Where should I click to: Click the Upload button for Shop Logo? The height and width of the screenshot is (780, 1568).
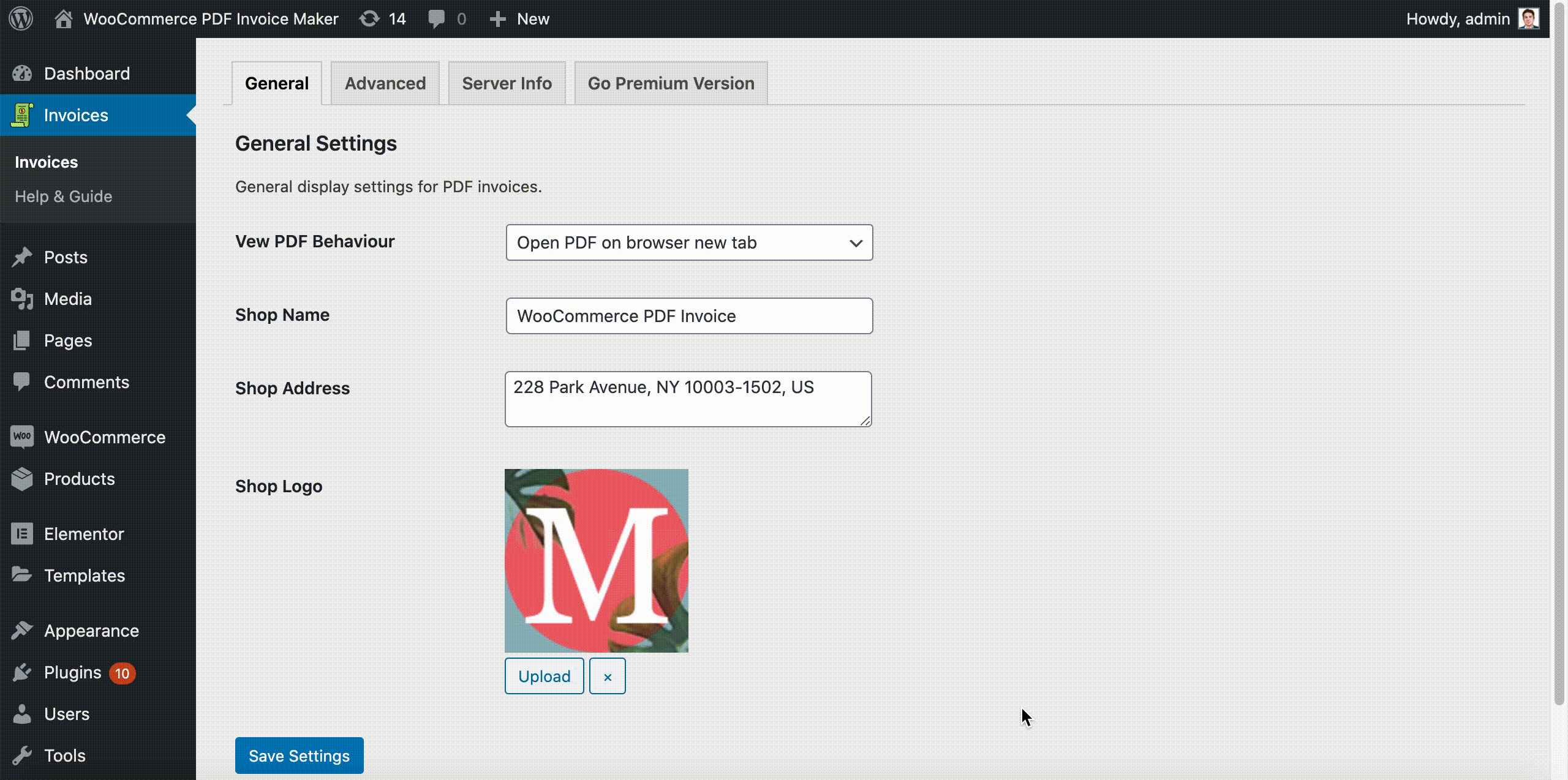(x=544, y=676)
